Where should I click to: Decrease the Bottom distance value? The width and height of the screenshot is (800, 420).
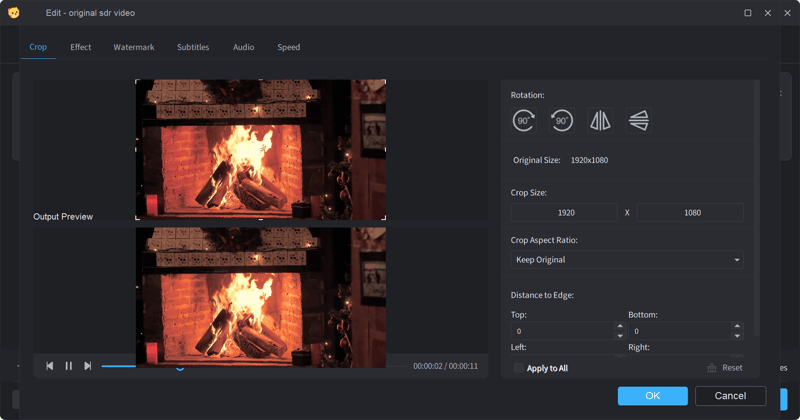[x=737, y=335]
